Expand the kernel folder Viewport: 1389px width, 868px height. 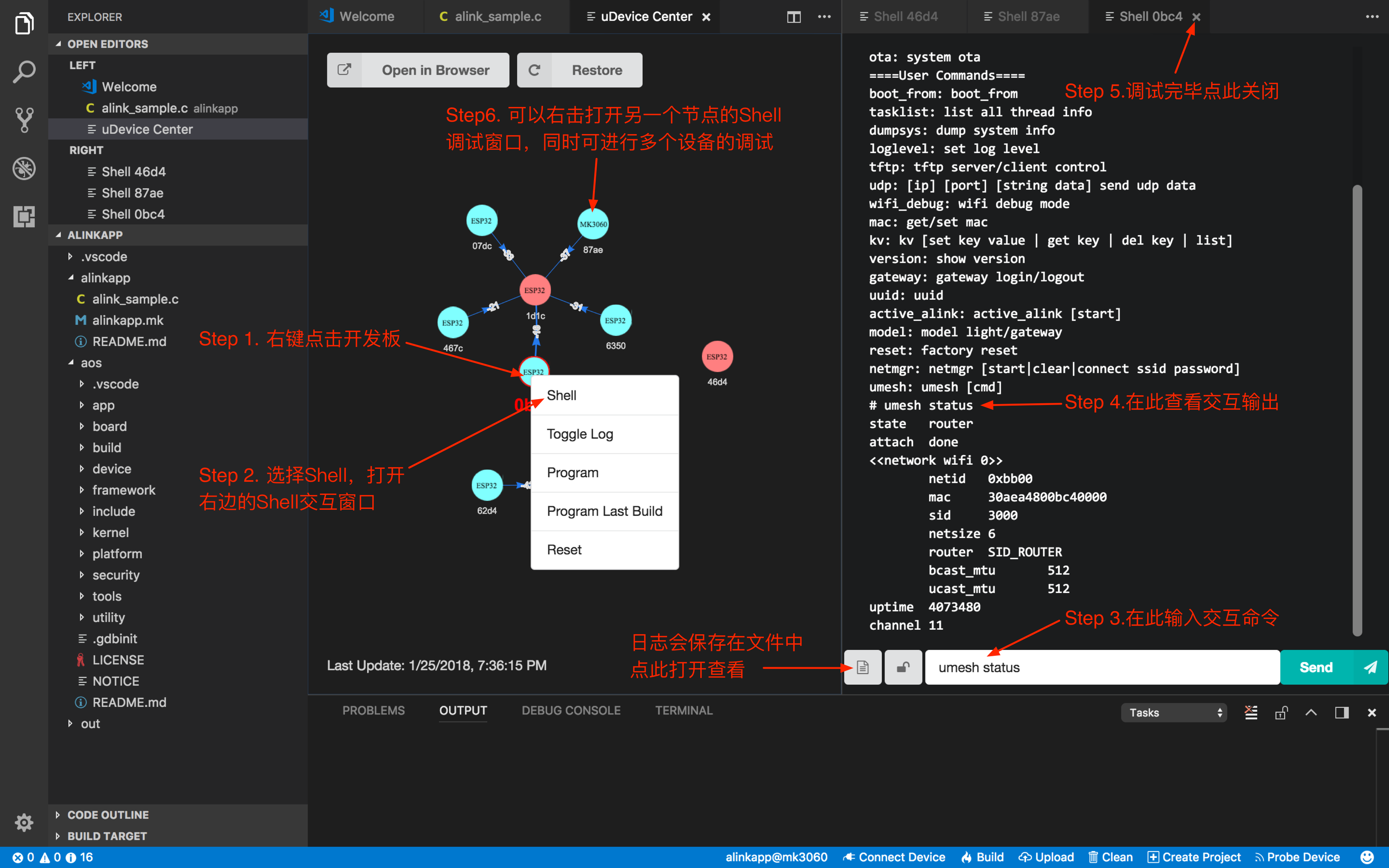(x=110, y=532)
